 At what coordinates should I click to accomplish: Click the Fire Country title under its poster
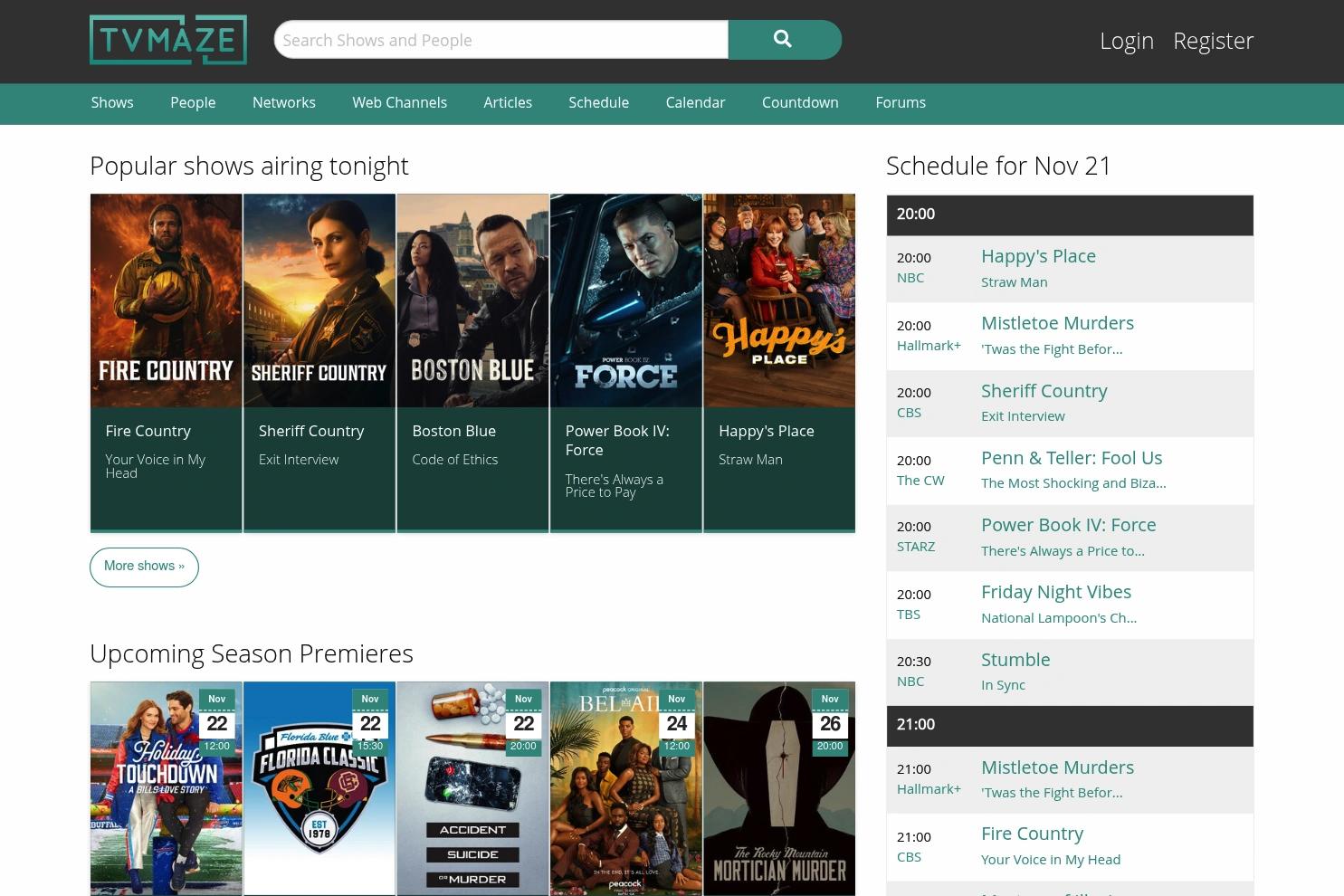point(148,431)
